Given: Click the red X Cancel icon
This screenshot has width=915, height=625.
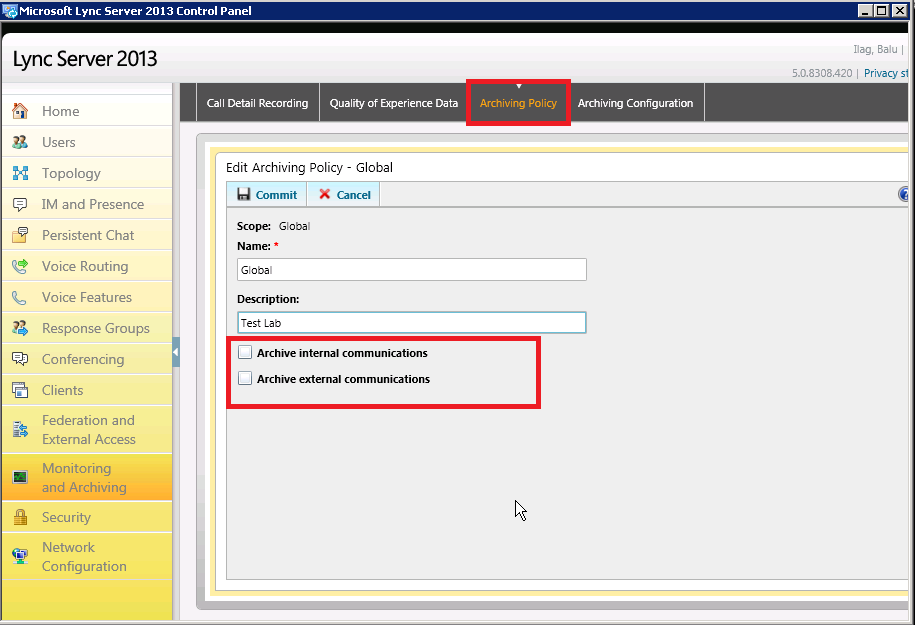Looking at the screenshot, I should coord(324,194).
